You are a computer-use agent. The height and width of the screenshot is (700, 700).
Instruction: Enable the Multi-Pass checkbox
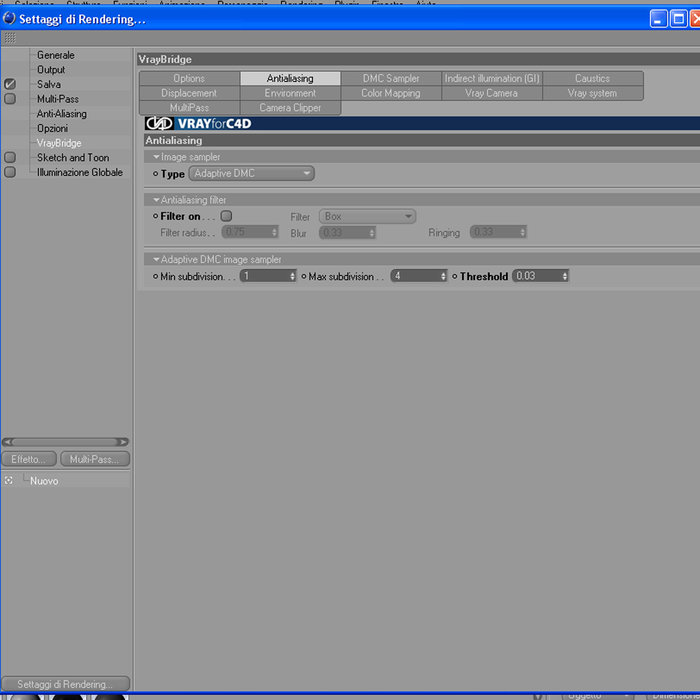pyautogui.click(x=10, y=99)
